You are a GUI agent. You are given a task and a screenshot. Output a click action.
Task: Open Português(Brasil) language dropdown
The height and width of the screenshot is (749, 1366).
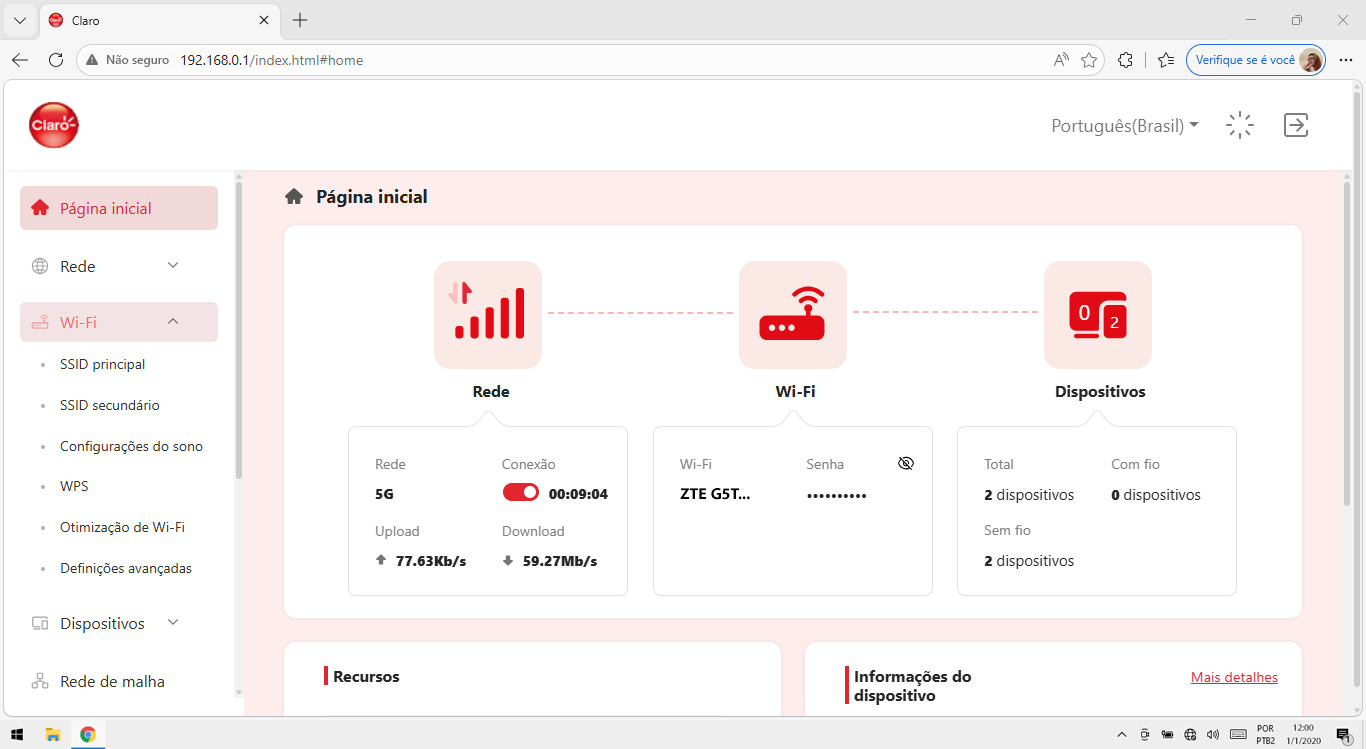tap(1125, 126)
